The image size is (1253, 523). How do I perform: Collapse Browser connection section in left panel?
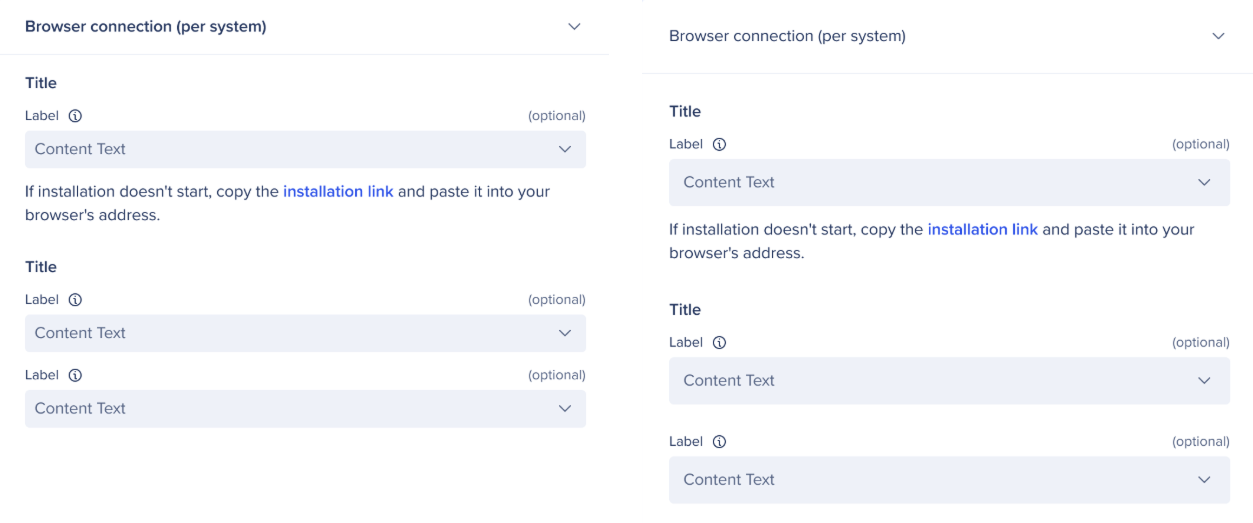[574, 27]
